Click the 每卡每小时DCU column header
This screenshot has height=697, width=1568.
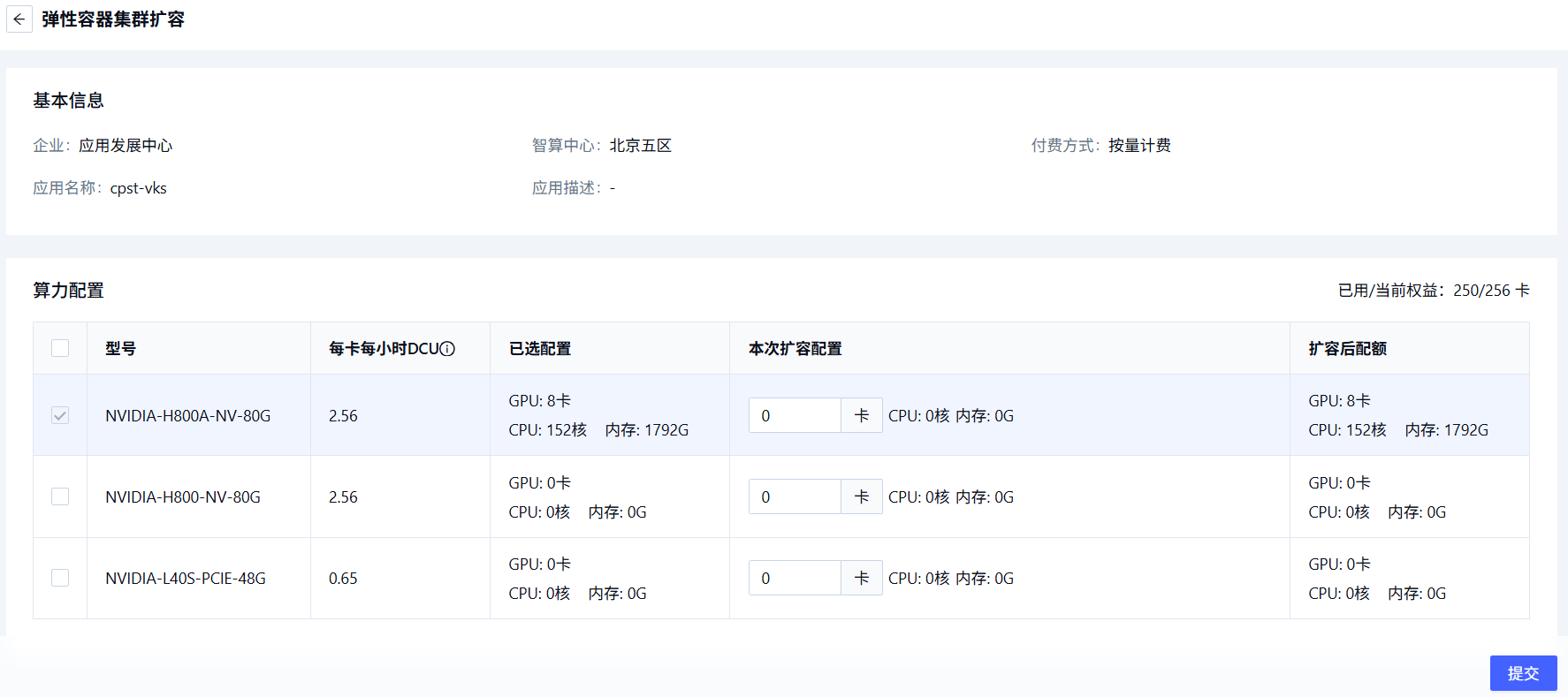point(384,349)
